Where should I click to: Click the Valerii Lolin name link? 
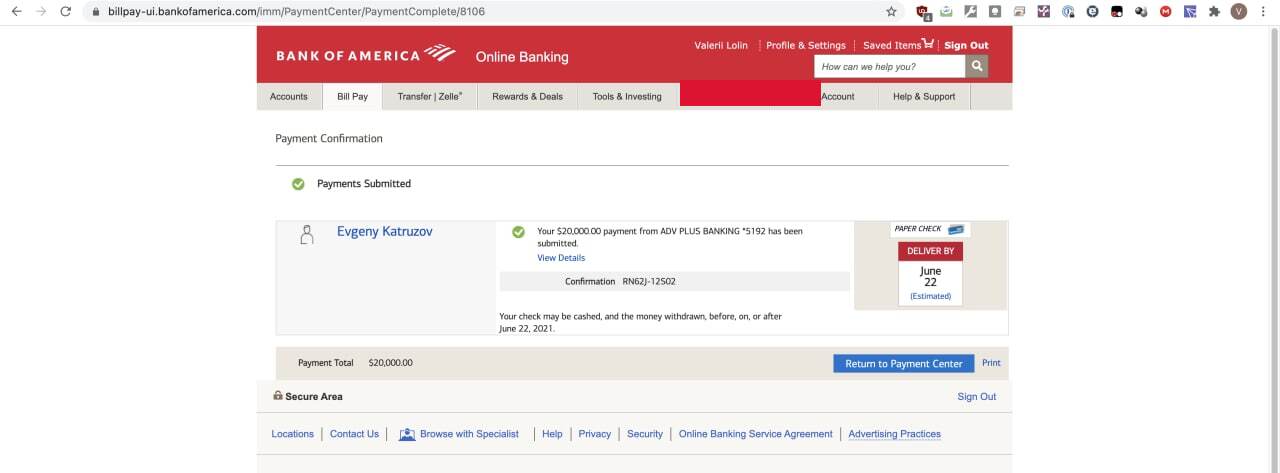pos(721,45)
